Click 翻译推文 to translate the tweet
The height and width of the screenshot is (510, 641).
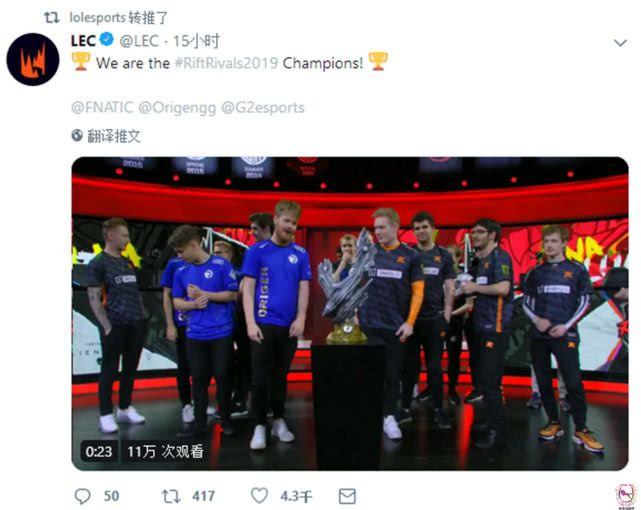(114, 136)
